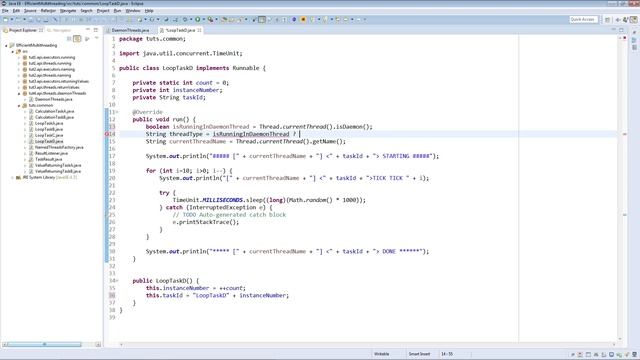Collapse the LoopTaskD constructor fold at line 34

click(117, 281)
